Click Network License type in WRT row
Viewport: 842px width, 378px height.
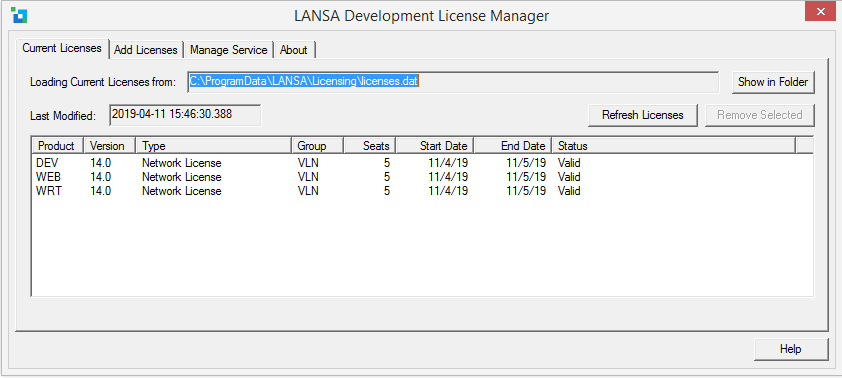point(182,191)
